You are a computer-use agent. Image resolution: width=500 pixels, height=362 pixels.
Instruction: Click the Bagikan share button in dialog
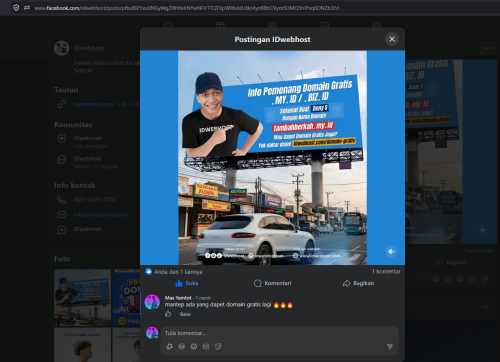(x=358, y=283)
